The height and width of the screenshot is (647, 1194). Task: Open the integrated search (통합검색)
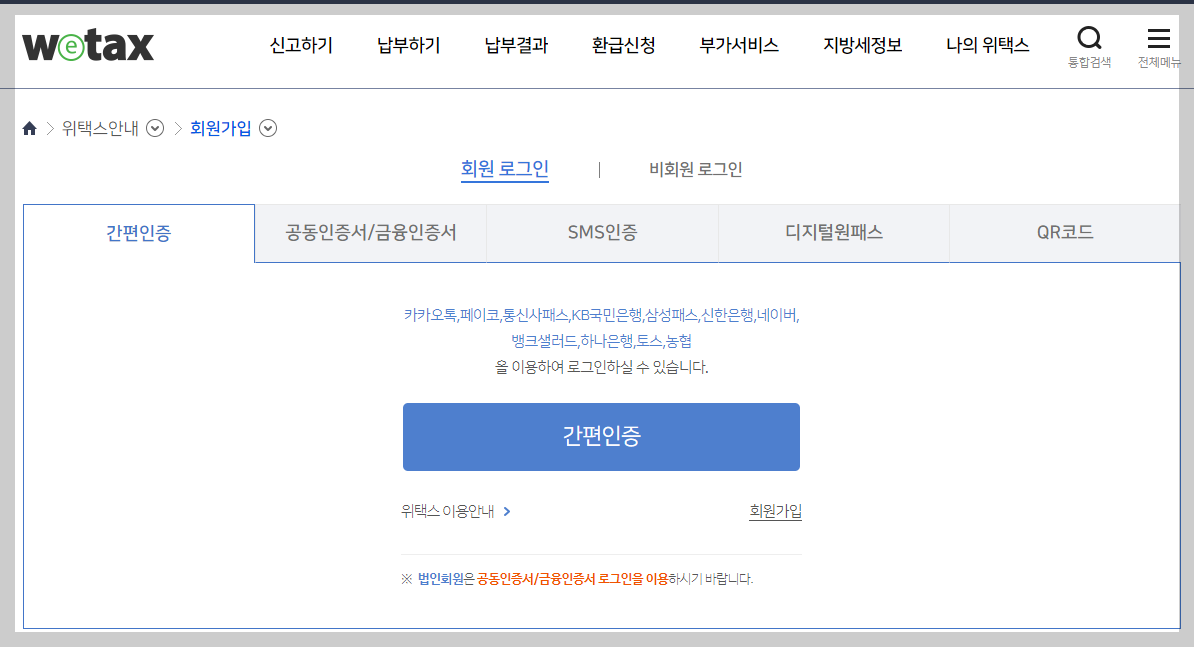pos(1089,38)
